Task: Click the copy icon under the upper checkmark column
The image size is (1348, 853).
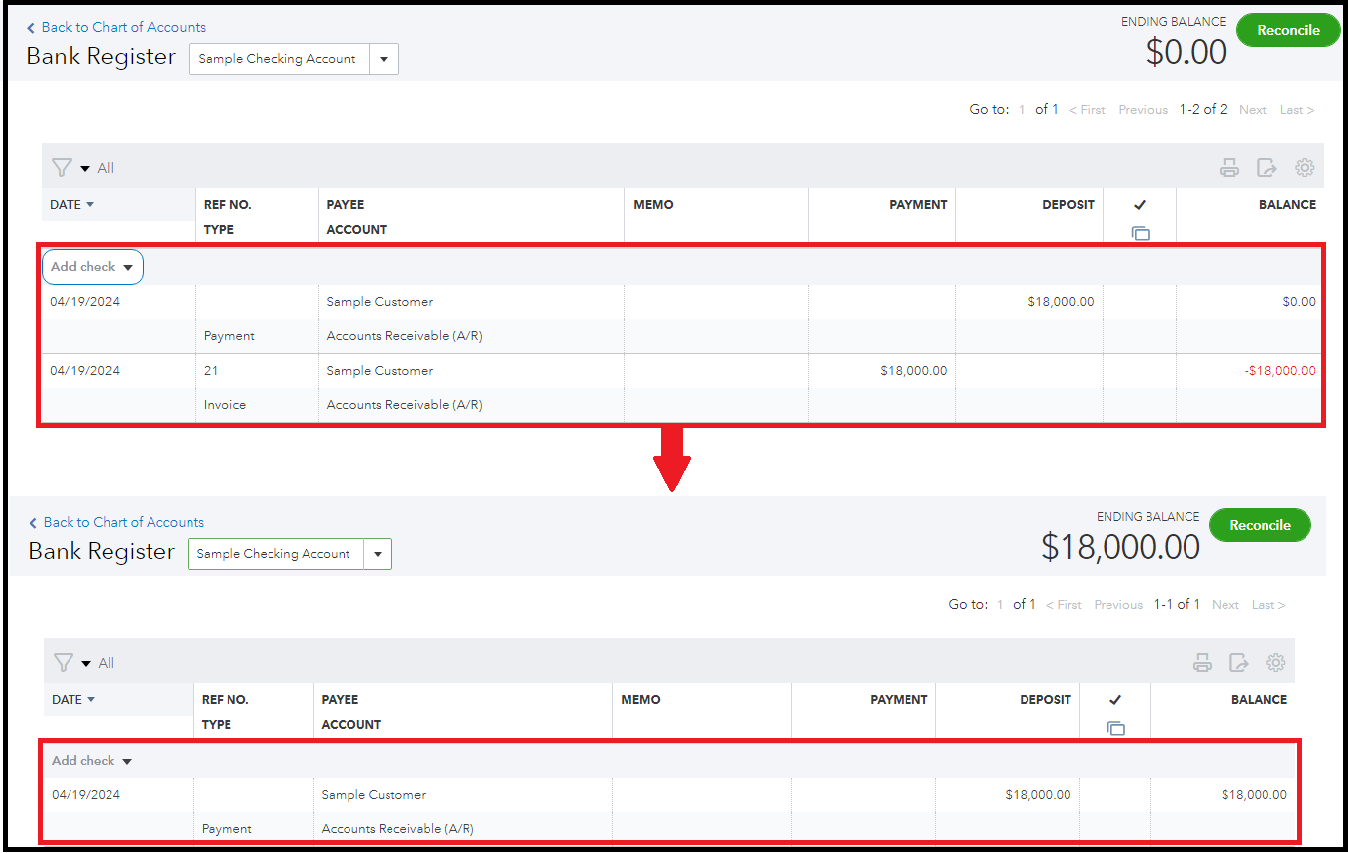Action: (x=1140, y=233)
